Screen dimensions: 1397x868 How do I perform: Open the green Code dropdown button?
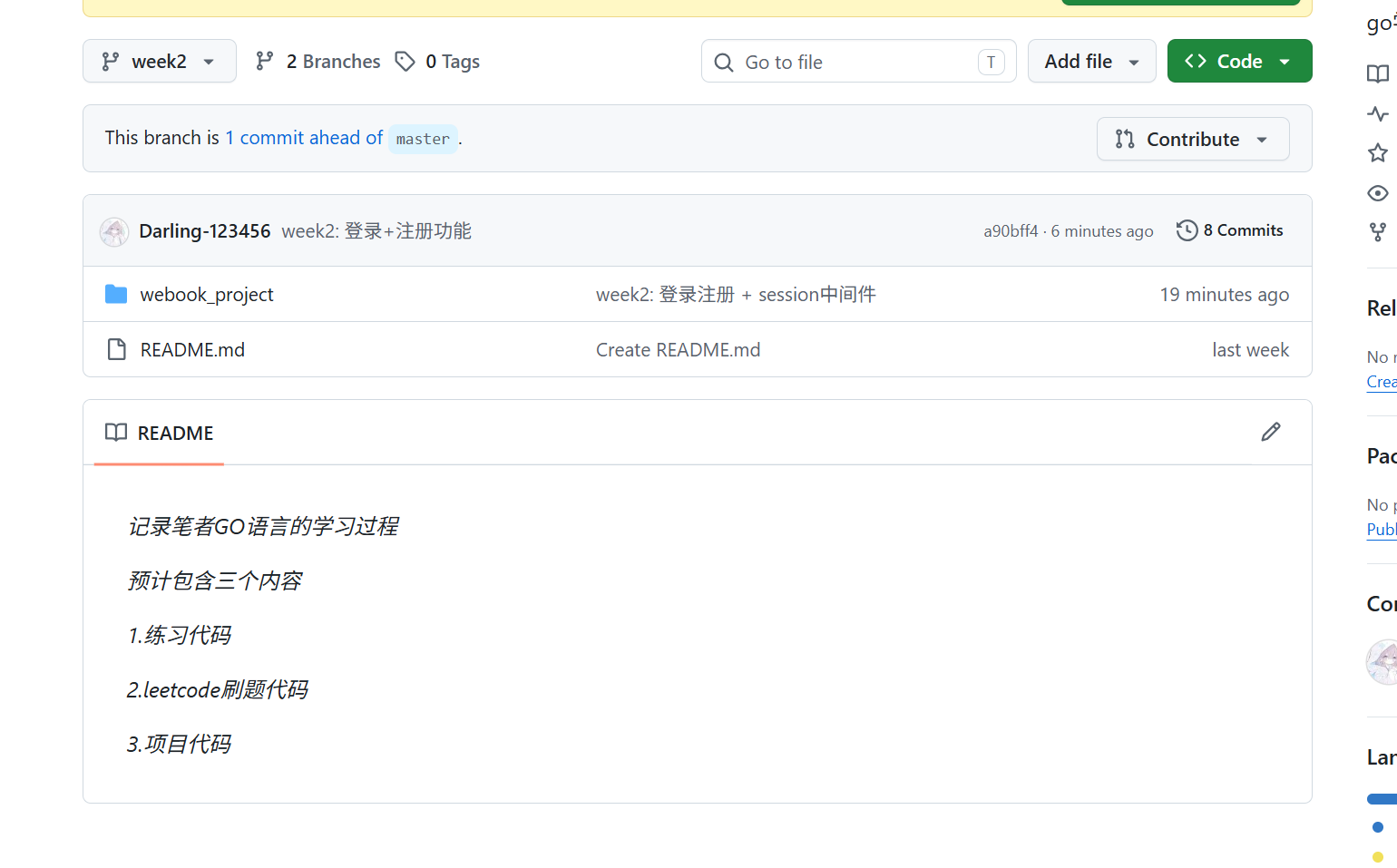pos(1239,61)
